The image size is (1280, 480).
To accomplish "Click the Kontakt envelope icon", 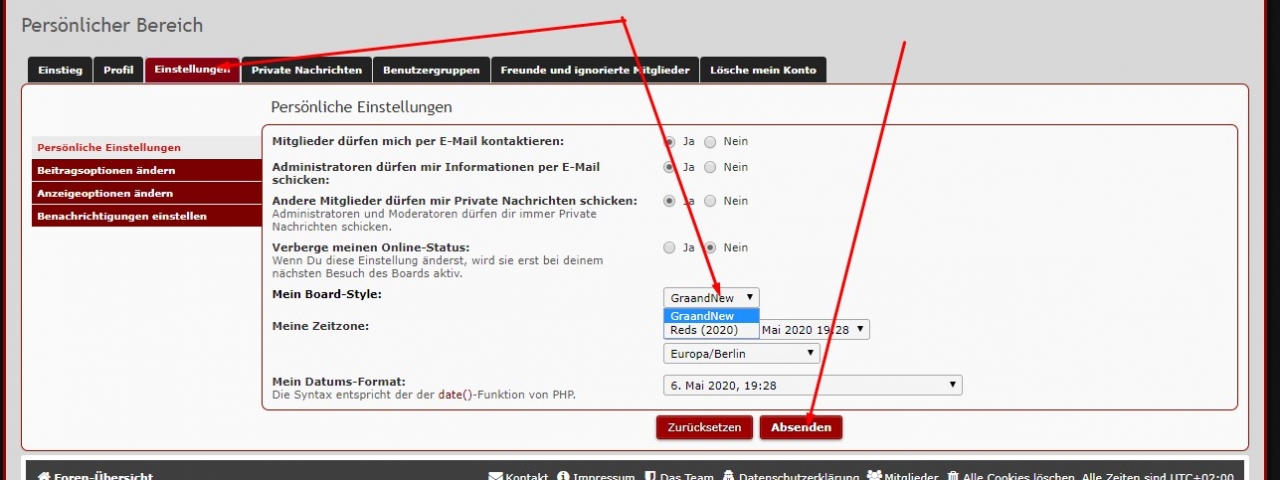I will coord(495,477).
